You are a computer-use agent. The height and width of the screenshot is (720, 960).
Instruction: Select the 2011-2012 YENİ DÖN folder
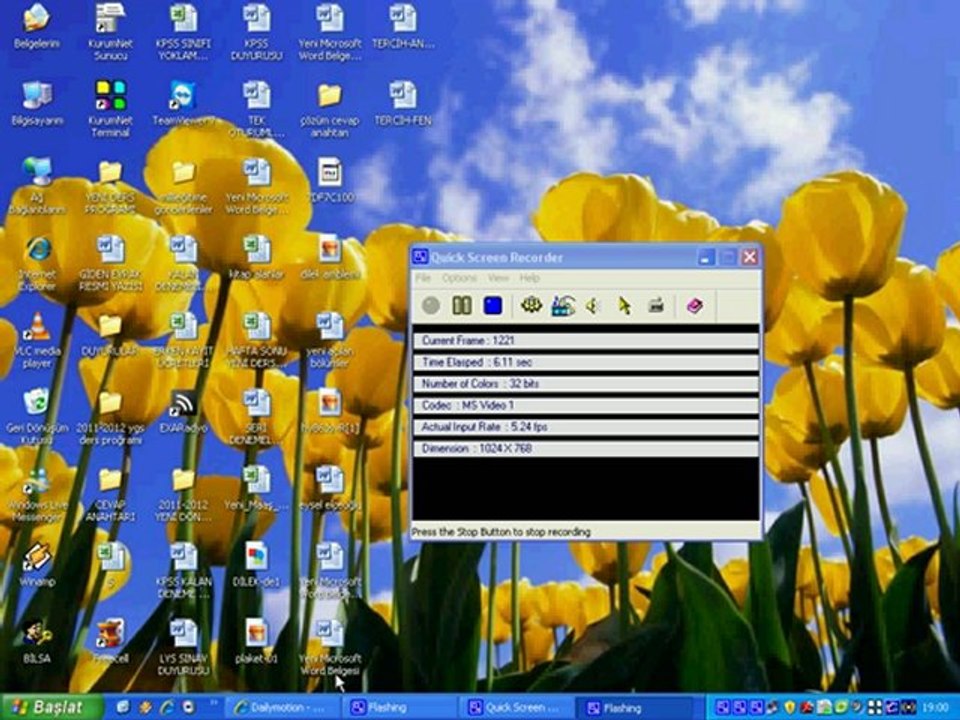(183, 495)
